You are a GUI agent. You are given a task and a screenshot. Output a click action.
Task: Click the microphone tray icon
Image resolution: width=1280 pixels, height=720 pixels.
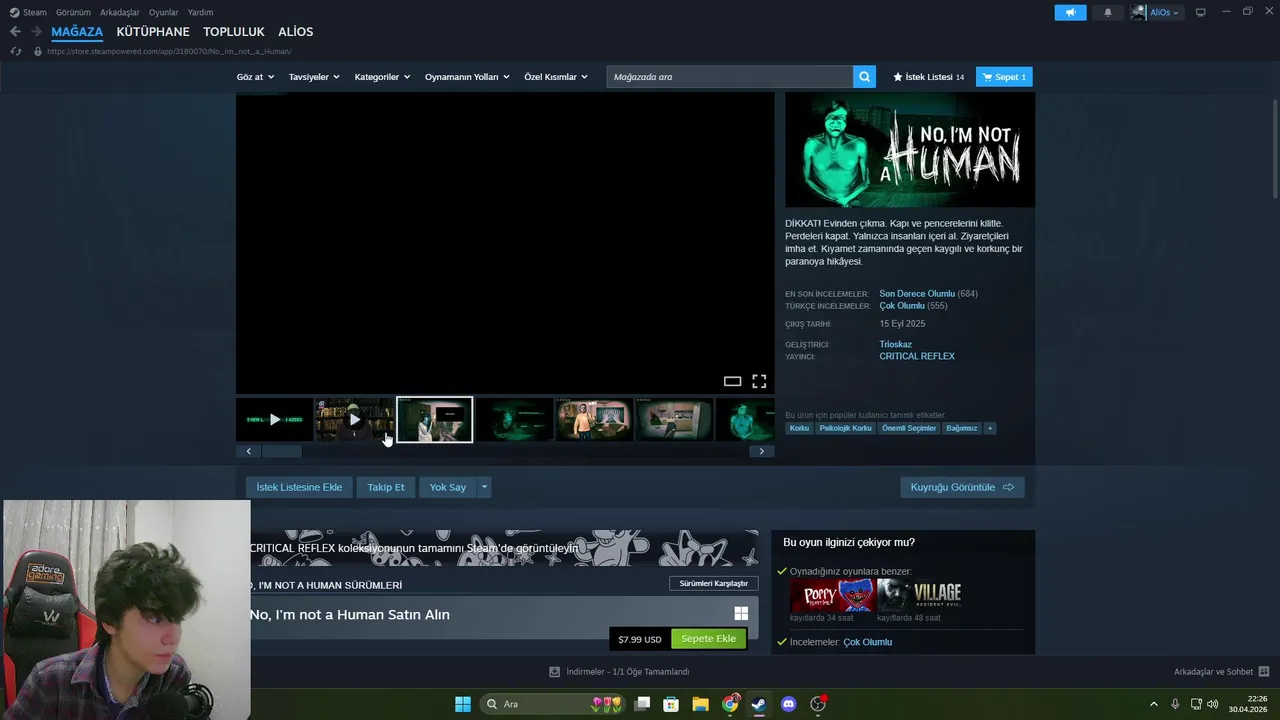click(x=1175, y=704)
